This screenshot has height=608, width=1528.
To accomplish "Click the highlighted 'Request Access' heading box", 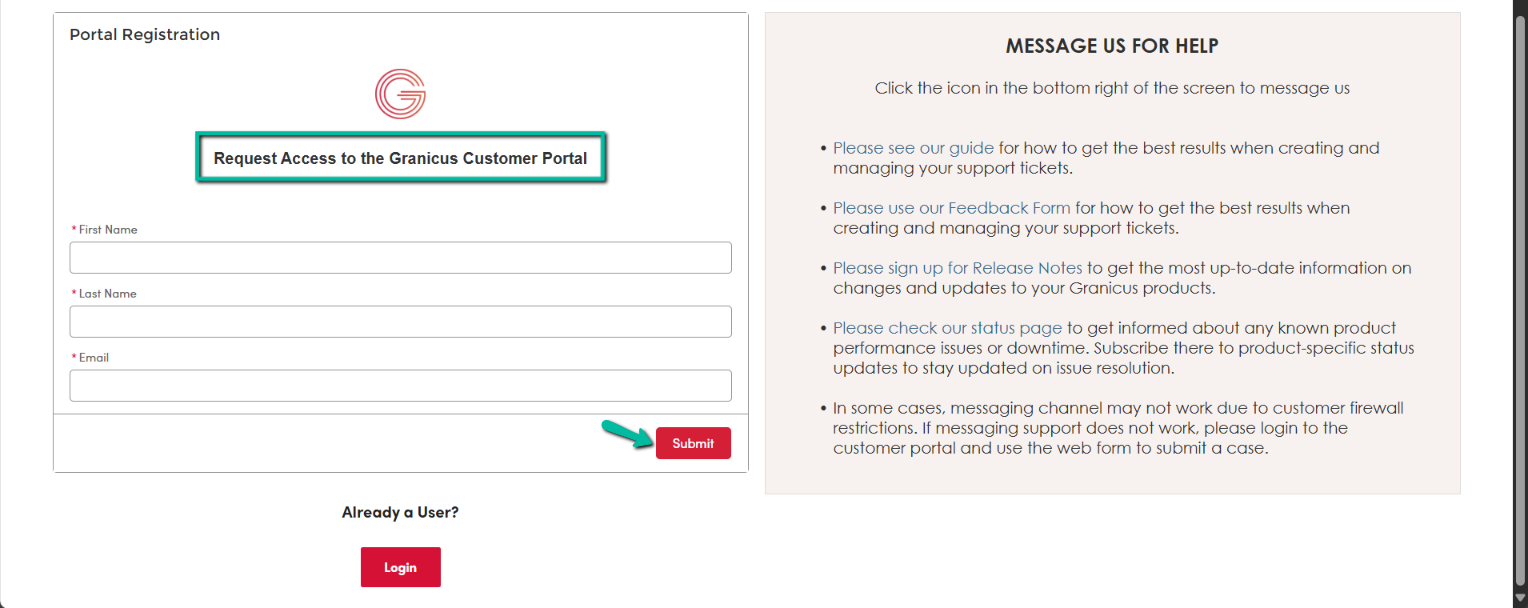I will pyautogui.click(x=401, y=158).
